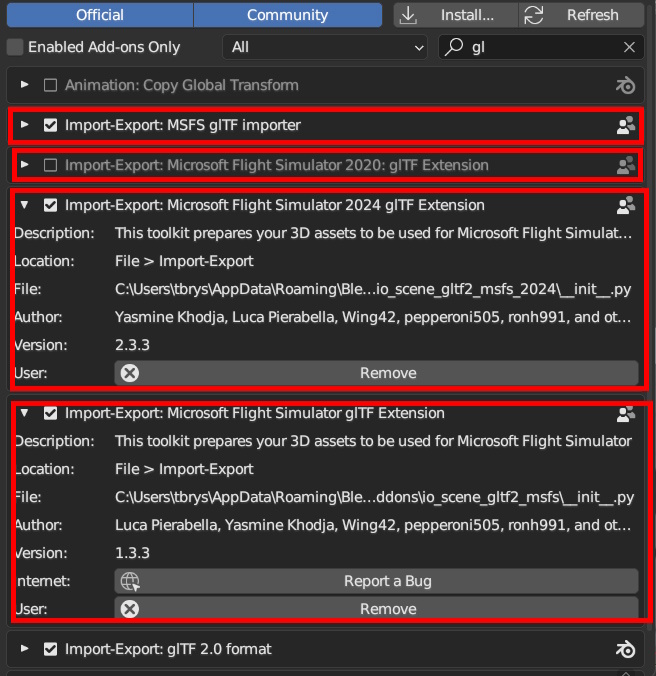Open the All category dropdown

[x=325, y=47]
